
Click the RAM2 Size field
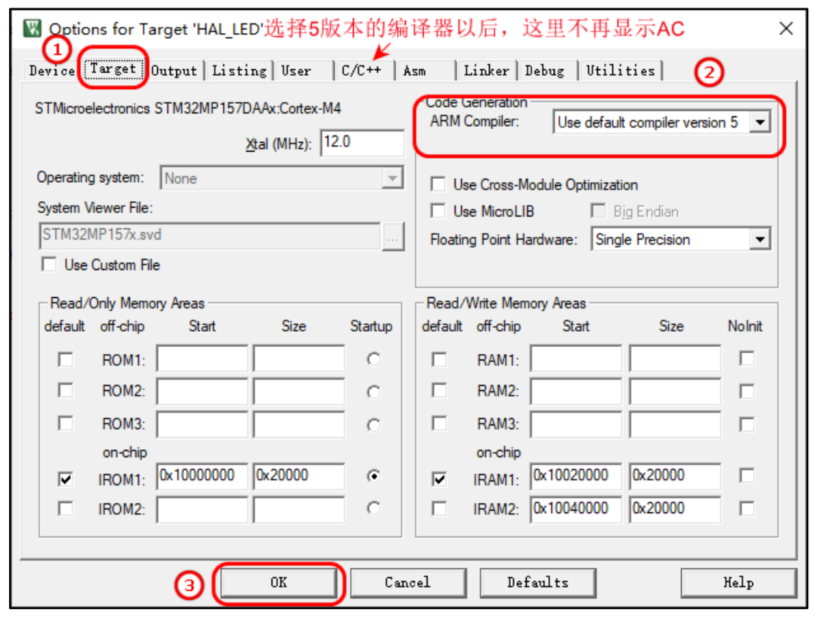(x=675, y=391)
